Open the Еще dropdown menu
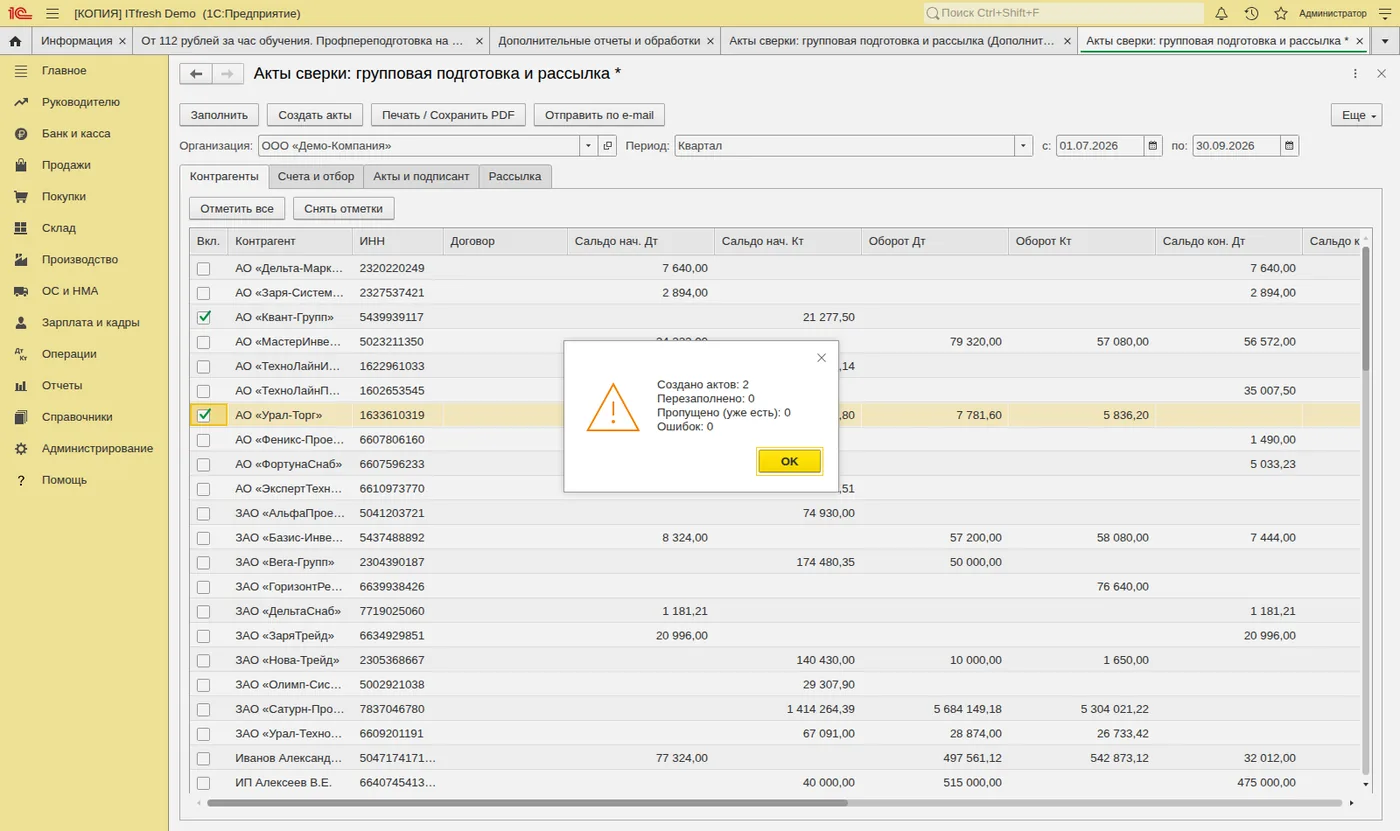Viewport: 1400px width, 831px height. [1356, 115]
